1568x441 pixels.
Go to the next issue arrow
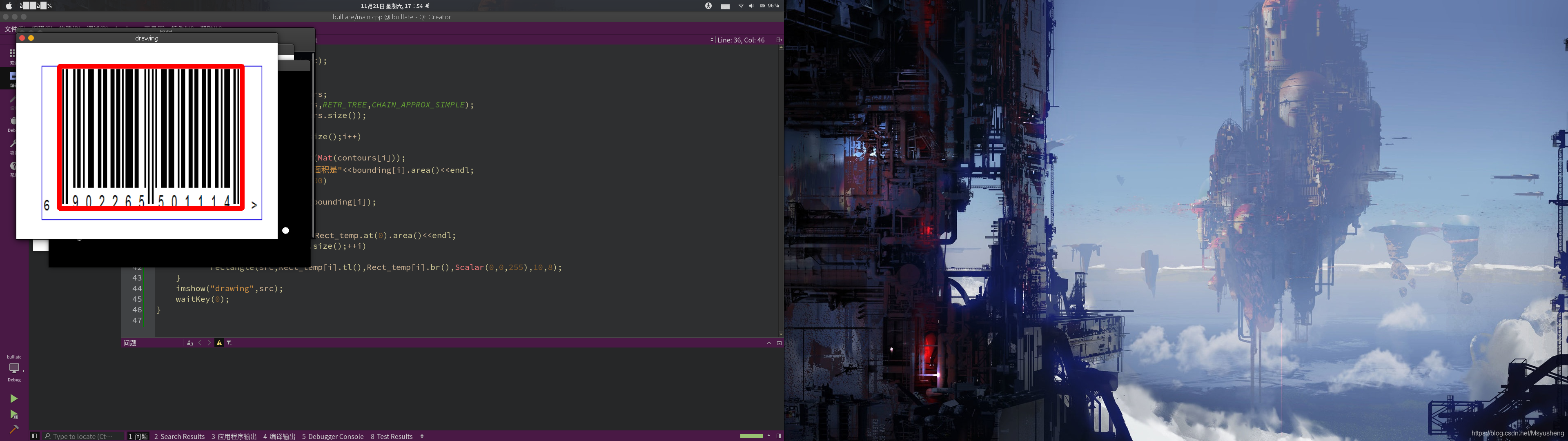point(209,343)
